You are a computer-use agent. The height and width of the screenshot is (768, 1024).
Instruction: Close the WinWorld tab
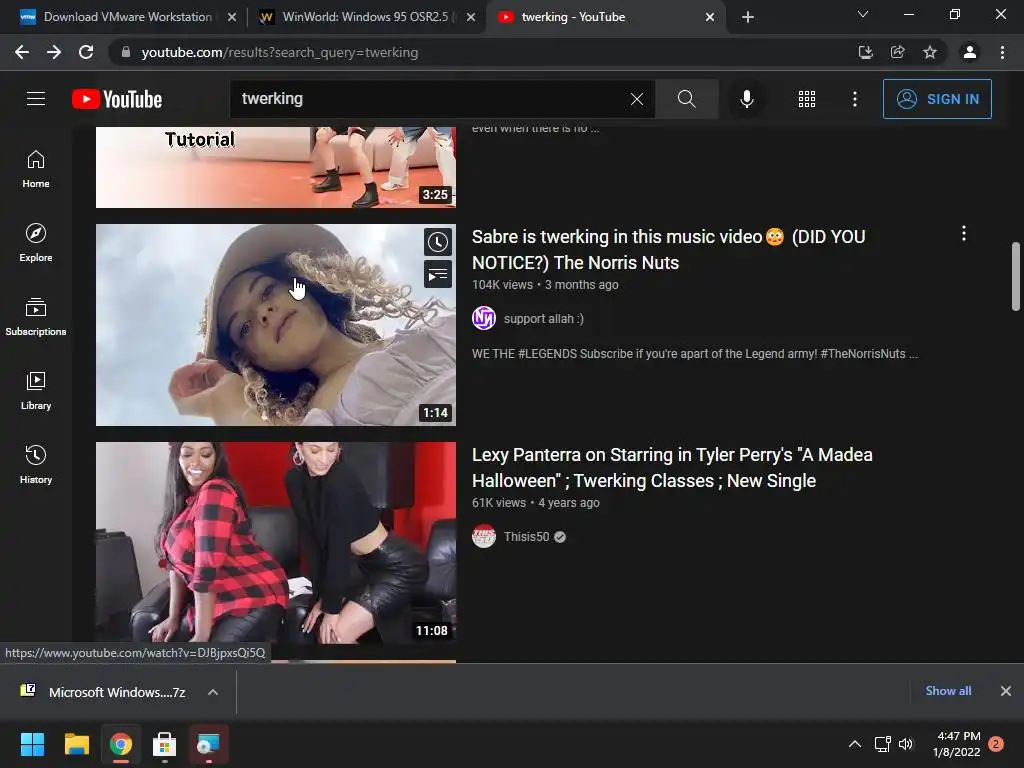[x=470, y=17]
